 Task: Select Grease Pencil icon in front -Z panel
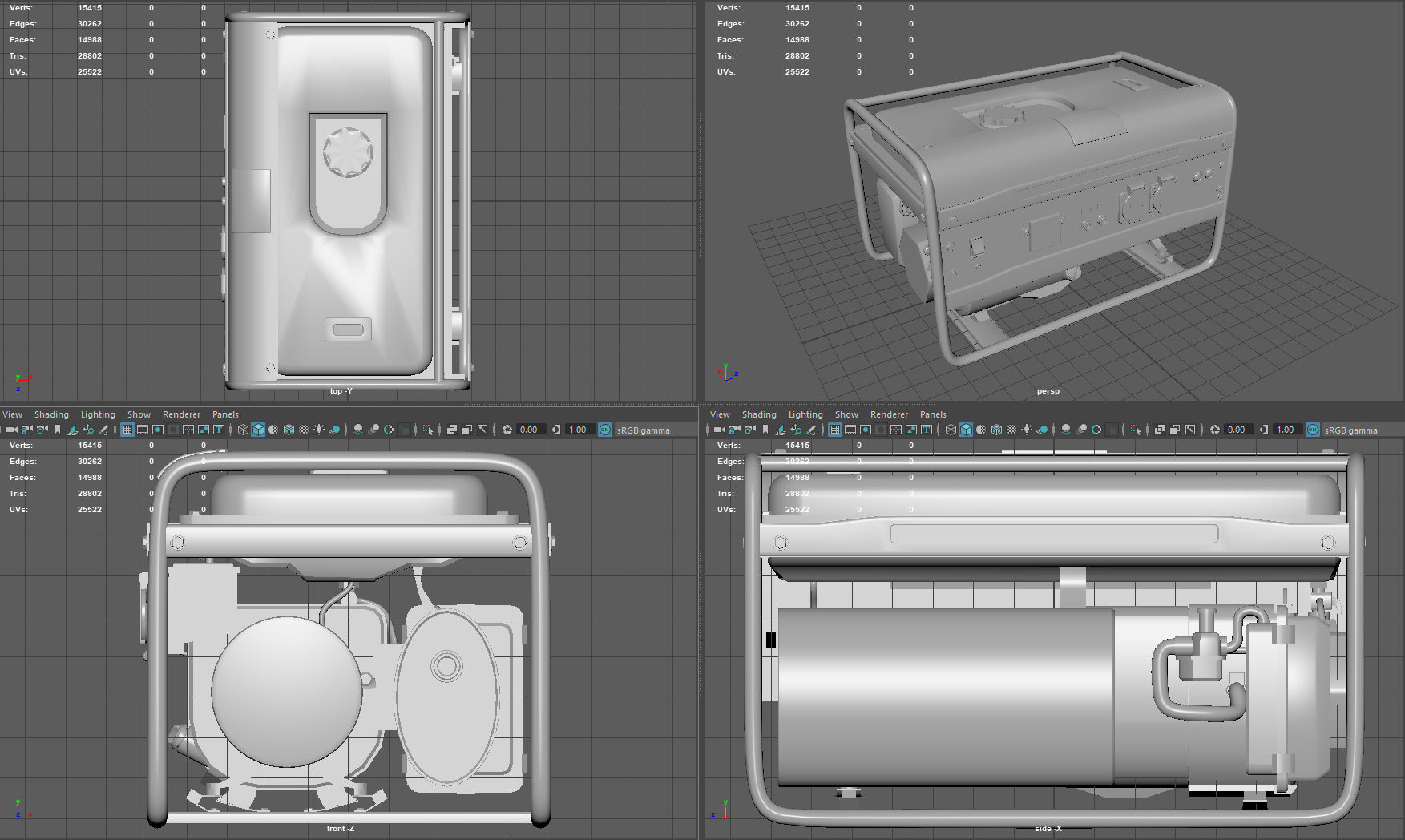(x=103, y=430)
